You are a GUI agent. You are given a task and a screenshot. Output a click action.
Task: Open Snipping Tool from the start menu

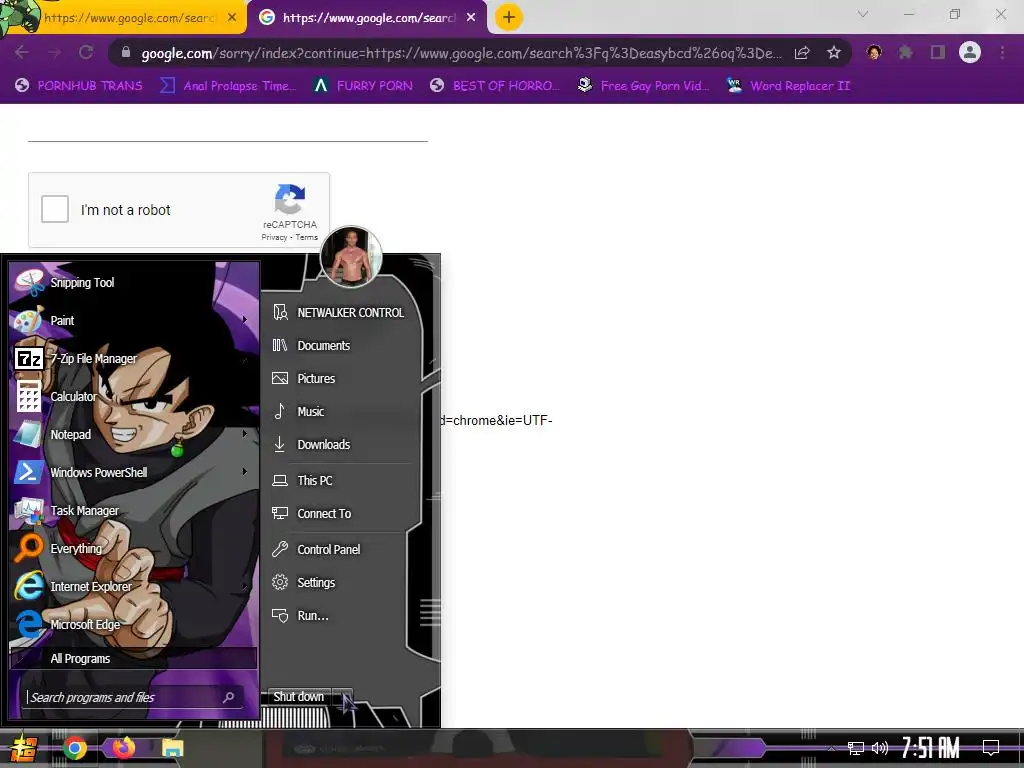(134, 282)
